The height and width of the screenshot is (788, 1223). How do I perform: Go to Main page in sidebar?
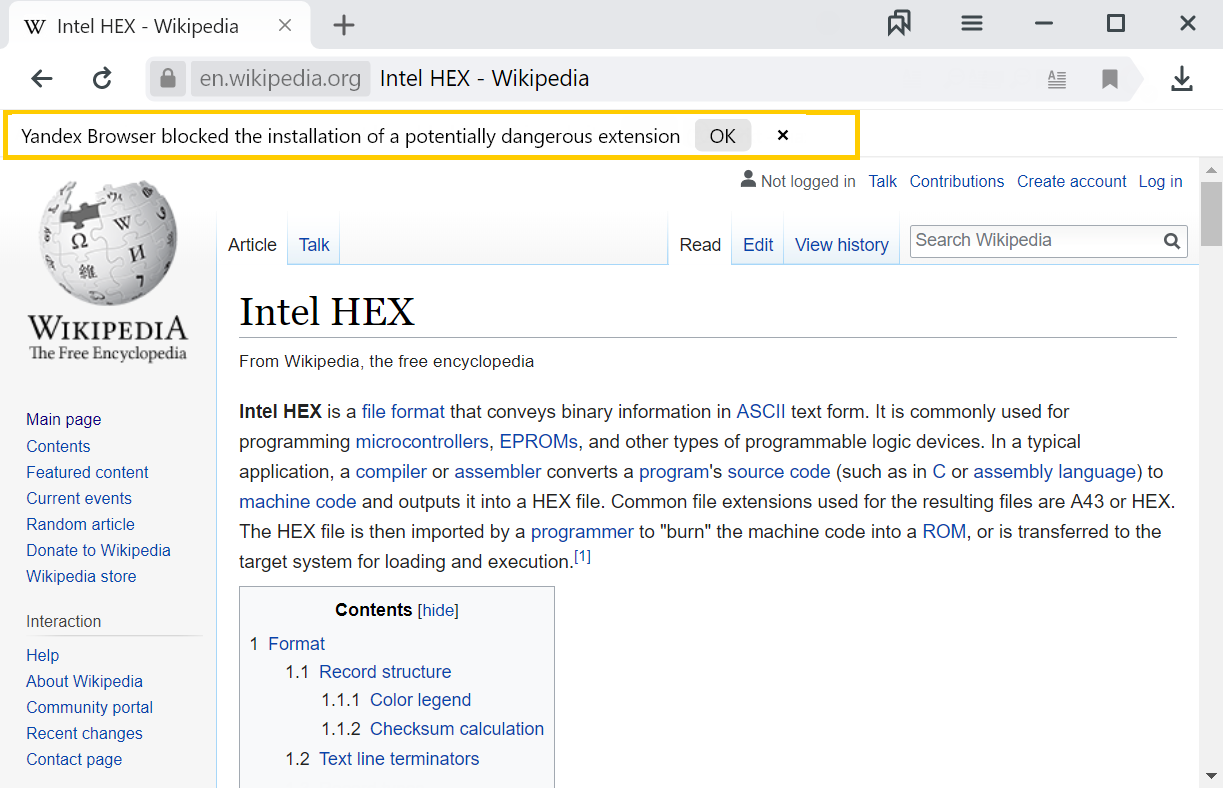pyautogui.click(x=64, y=420)
